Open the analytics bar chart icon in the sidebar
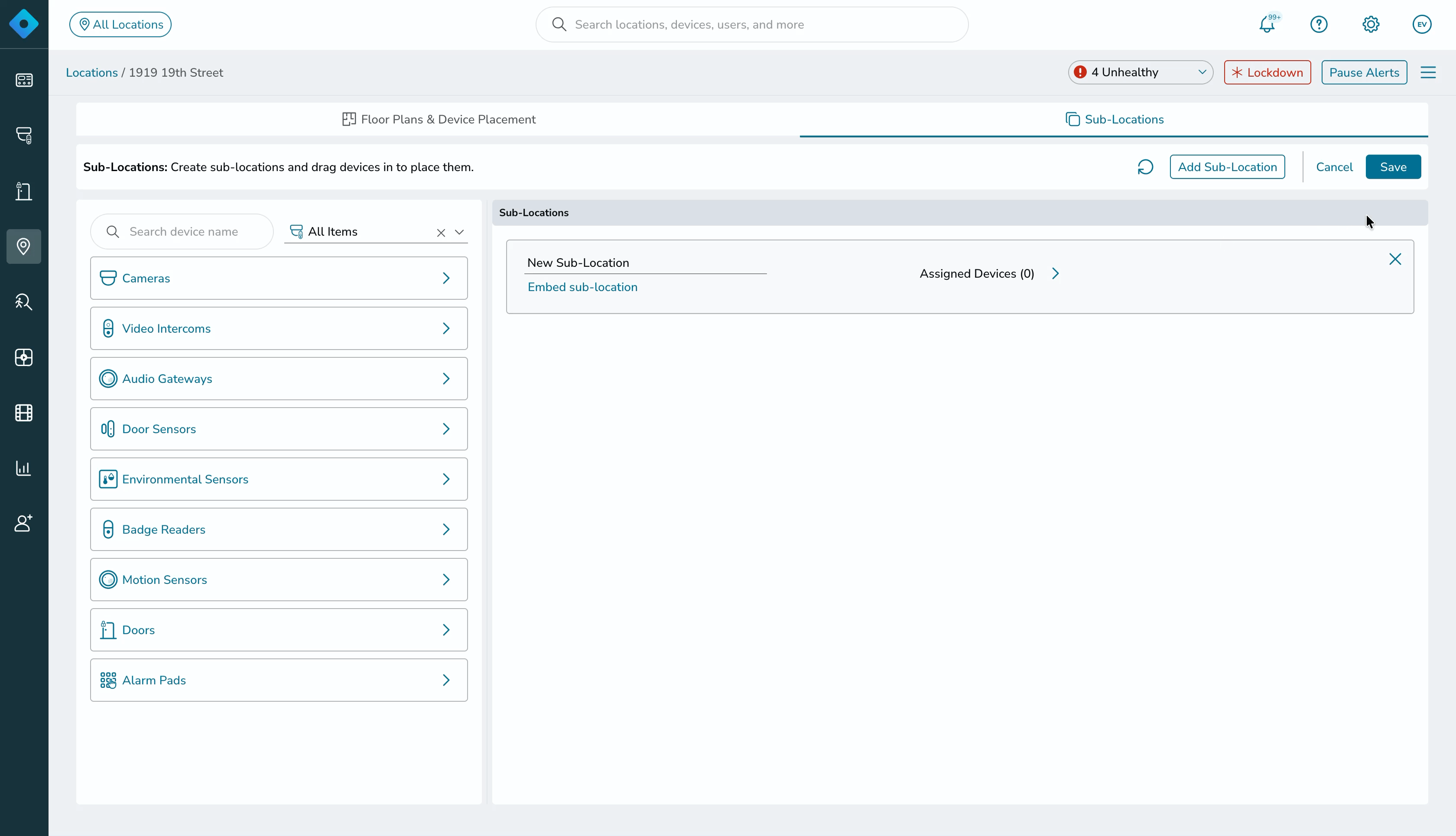1456x836 pixels. coord(23,468)
